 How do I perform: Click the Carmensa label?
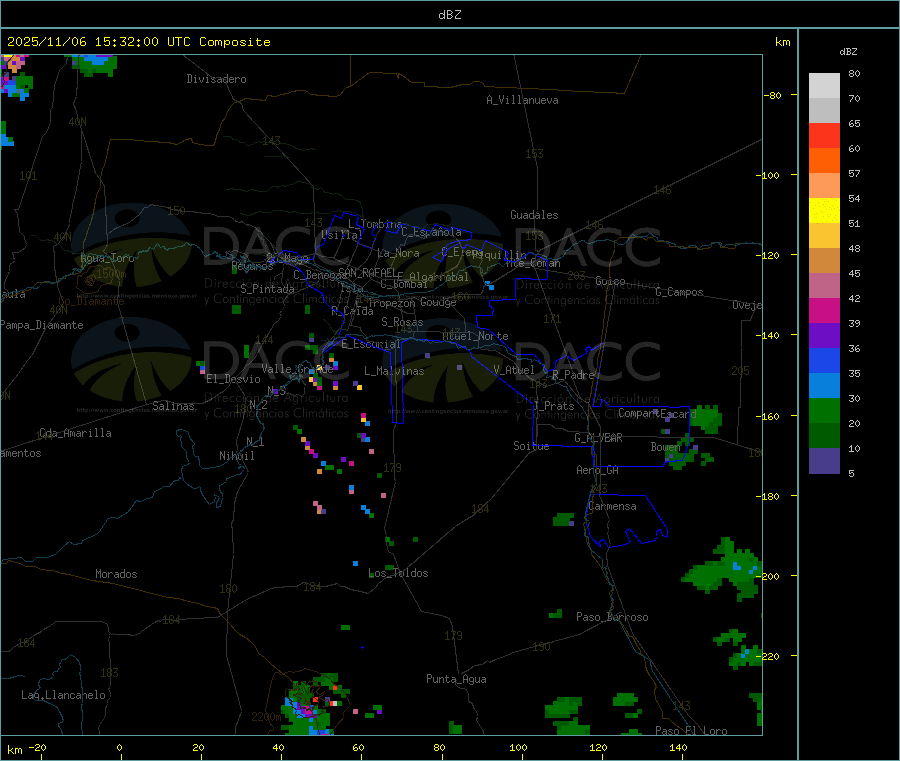tap(612, 506)
